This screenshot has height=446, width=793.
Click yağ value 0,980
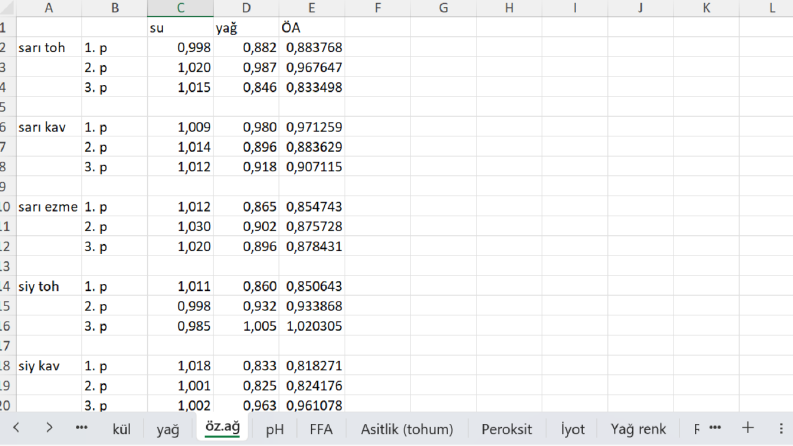click(x=246, y=127)
